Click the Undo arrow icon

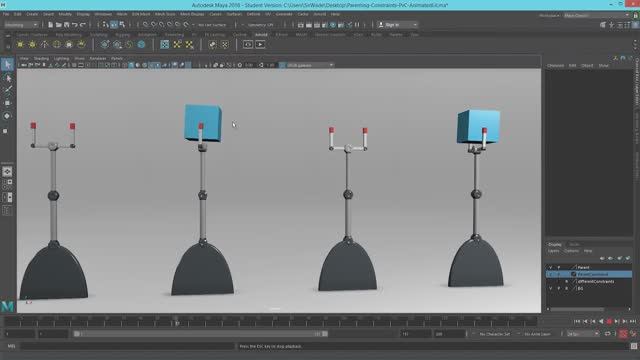pyautogui.click(x=75, y=25)
